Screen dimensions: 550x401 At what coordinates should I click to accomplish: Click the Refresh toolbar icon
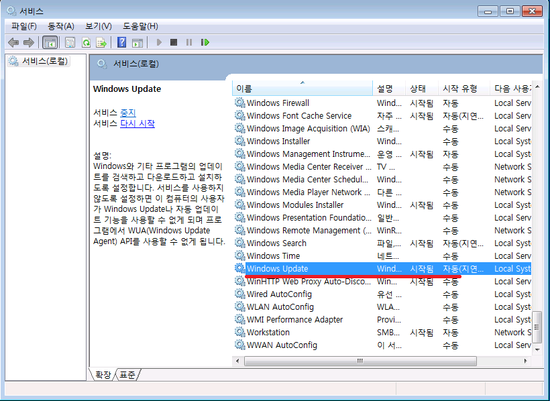tap(86, 42)
